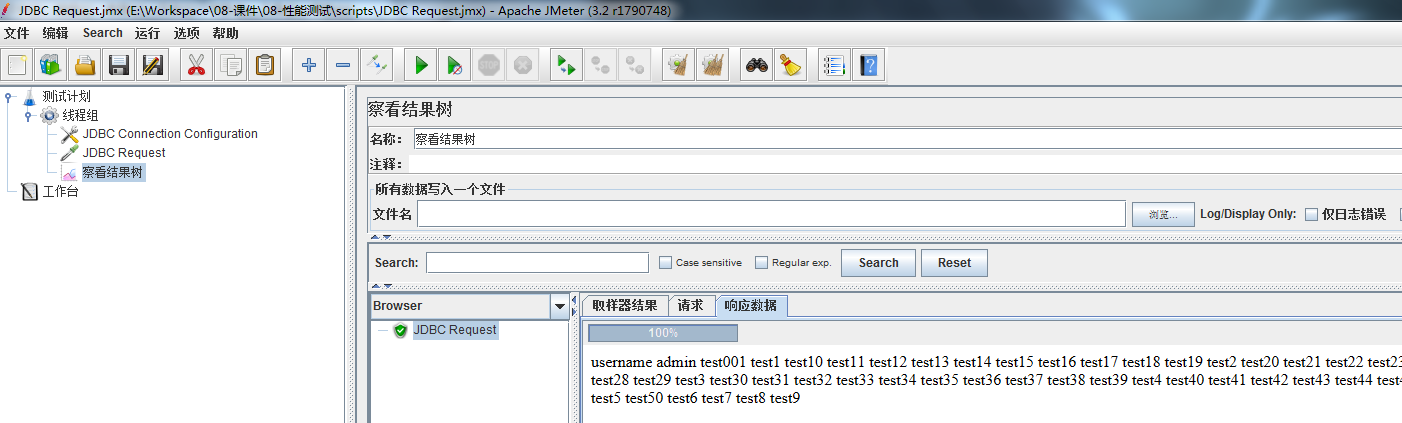Screen dimensions: 1402x423
Task: Click the Clear broom-with-gear icon
Action: [x=677, y=66]
